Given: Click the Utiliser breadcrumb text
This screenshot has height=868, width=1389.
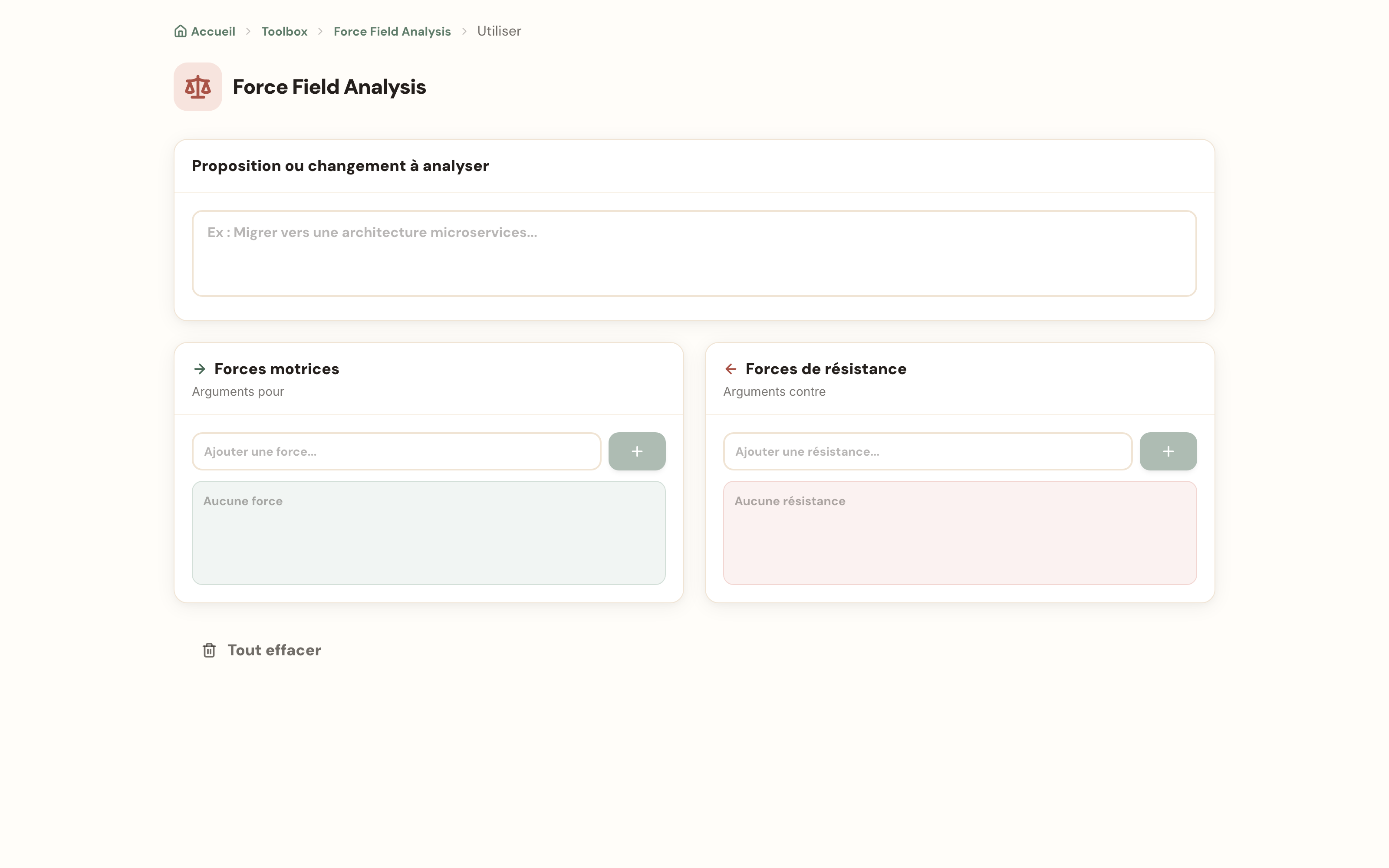Looking at the screenshot, I should click(499, 31).
